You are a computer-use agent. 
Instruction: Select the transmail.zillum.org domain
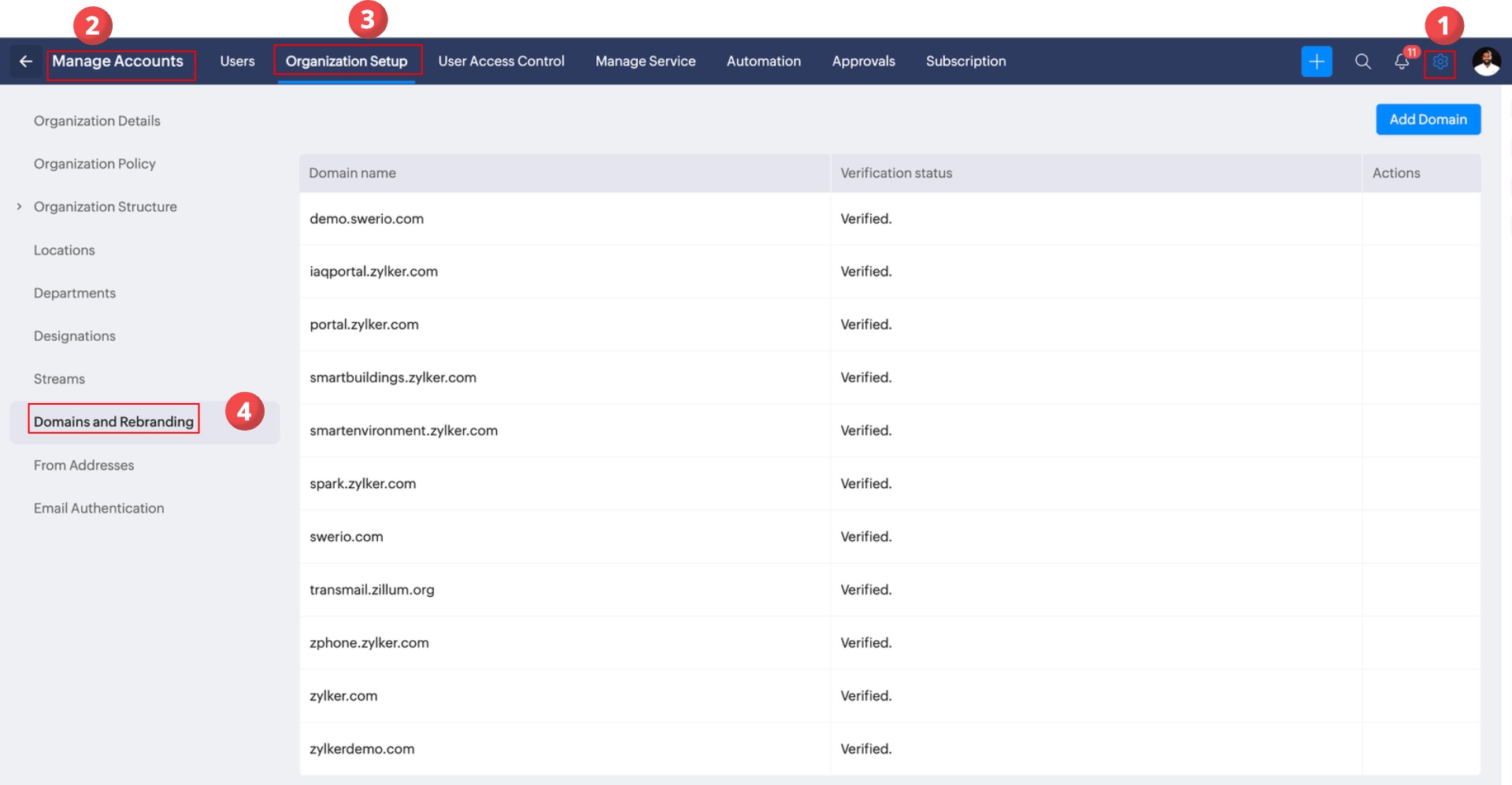click(x=372, y=590)
